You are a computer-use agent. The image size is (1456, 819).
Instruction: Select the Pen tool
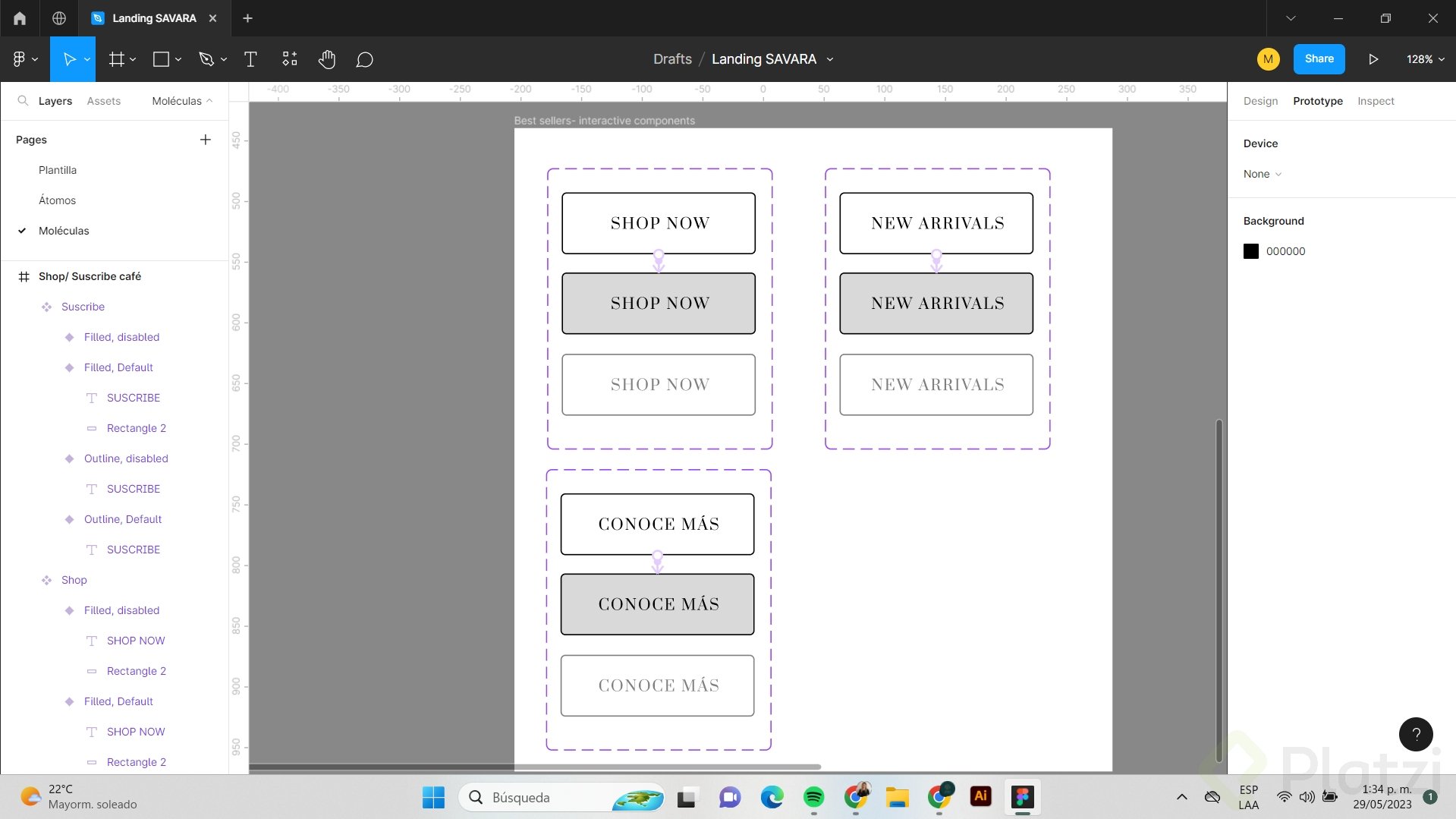206,59
